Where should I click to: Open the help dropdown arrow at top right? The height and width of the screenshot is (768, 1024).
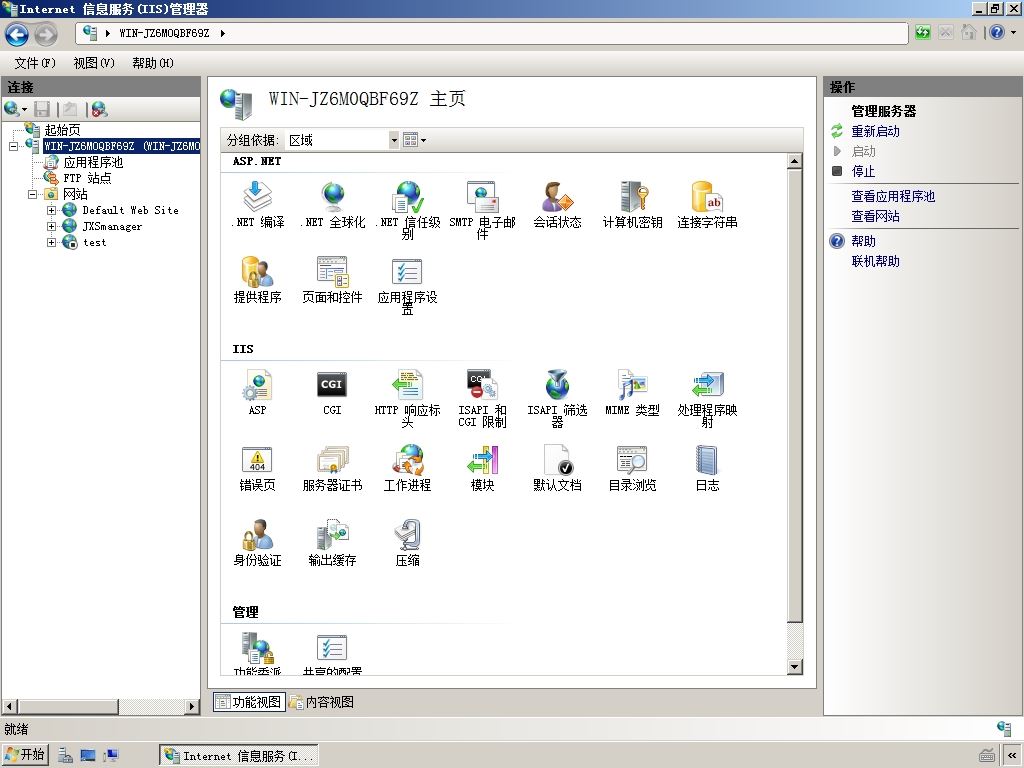pos(1014,32)
